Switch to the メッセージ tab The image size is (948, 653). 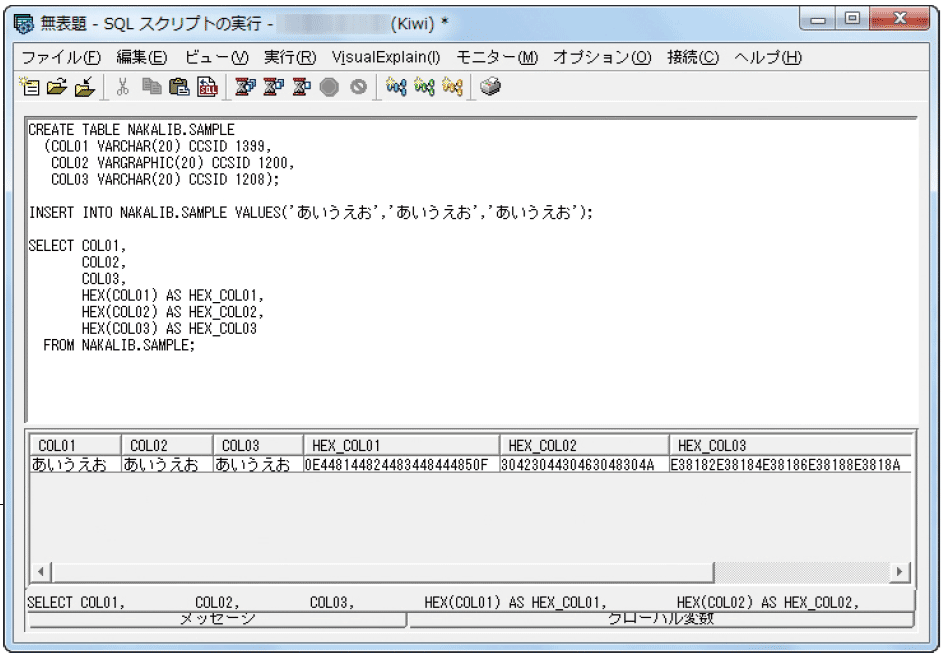[x=217, y=620]
